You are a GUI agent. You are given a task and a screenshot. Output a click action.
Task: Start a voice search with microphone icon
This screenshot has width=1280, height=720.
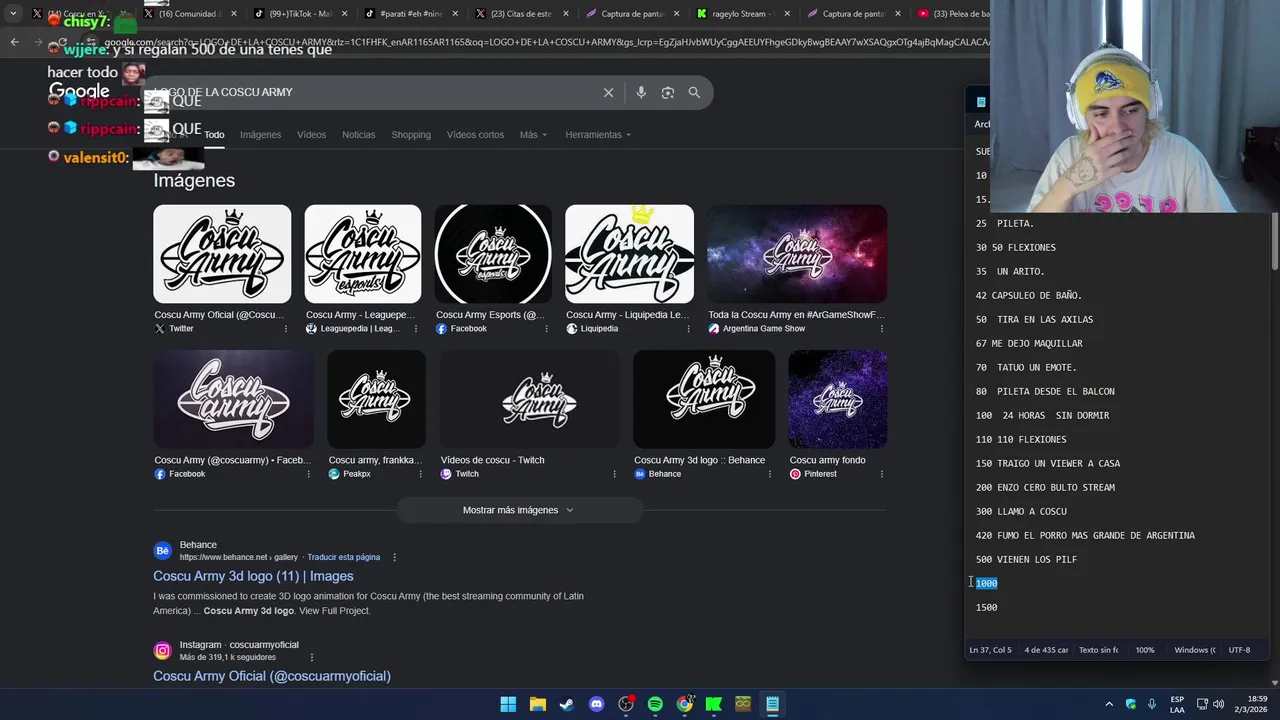[x=641, y=92]
